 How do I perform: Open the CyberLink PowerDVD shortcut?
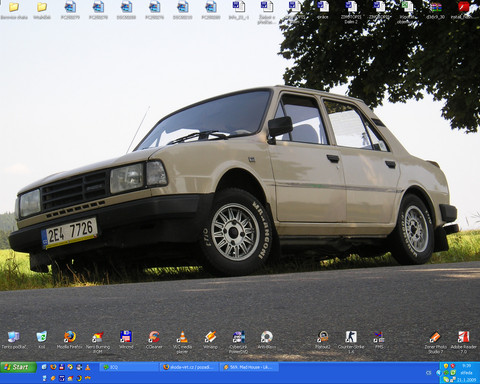(x=238, y=342)
